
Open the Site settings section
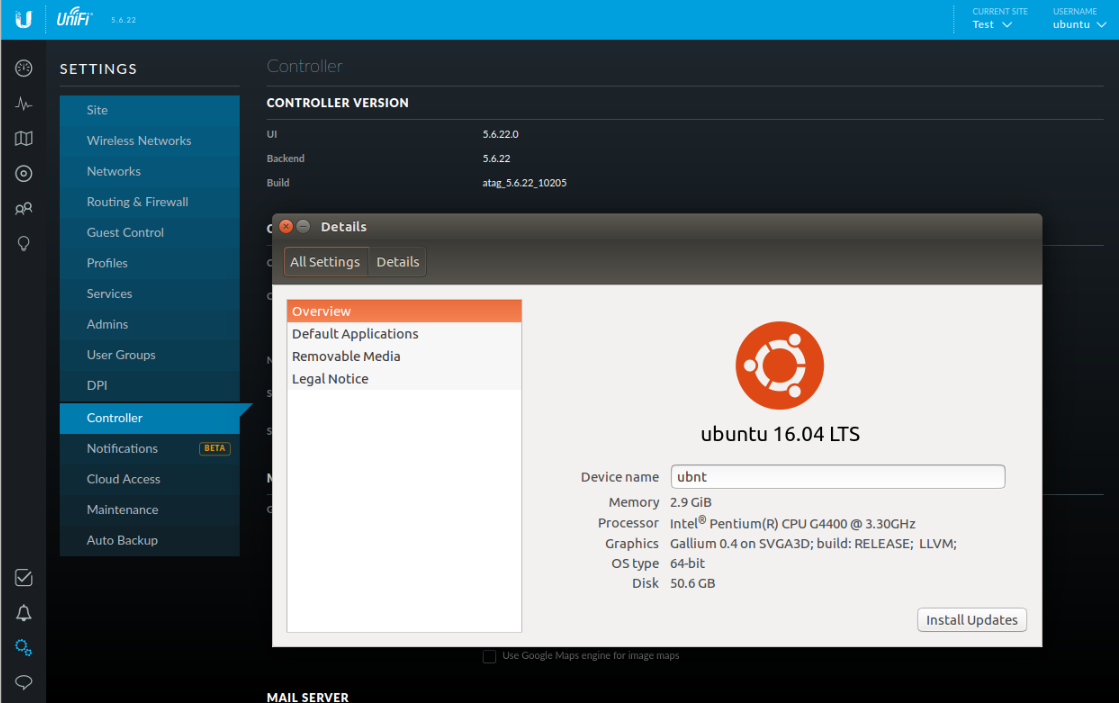(x=150, y=110)
